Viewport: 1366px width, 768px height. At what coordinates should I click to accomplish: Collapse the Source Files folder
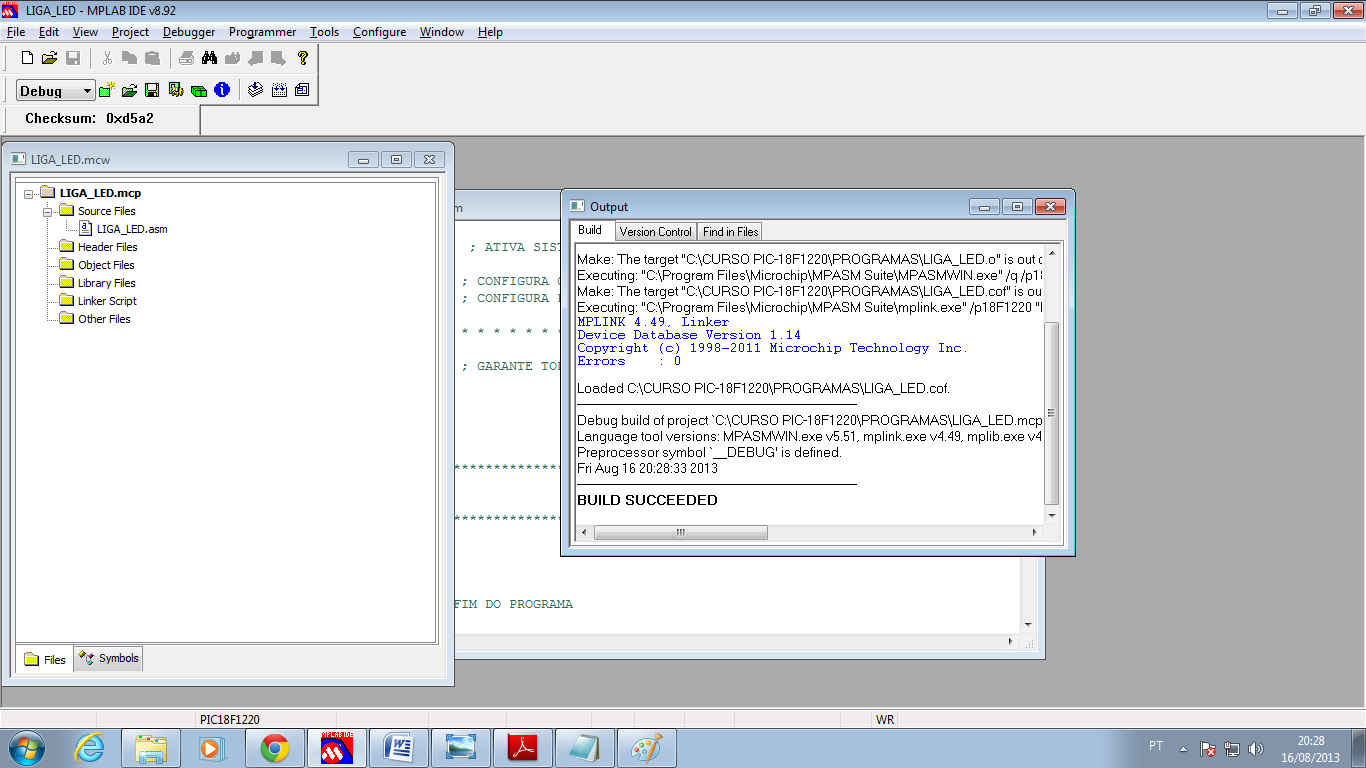47,211
